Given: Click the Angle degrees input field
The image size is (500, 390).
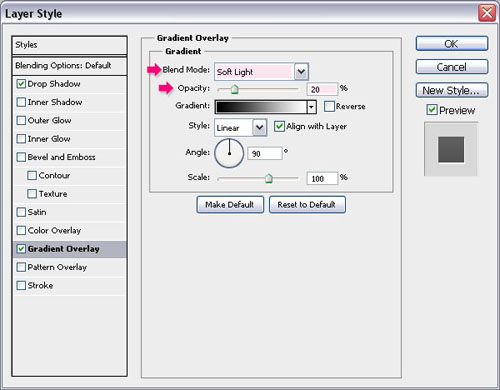Looking at the screenshot, I should point(265,154).
